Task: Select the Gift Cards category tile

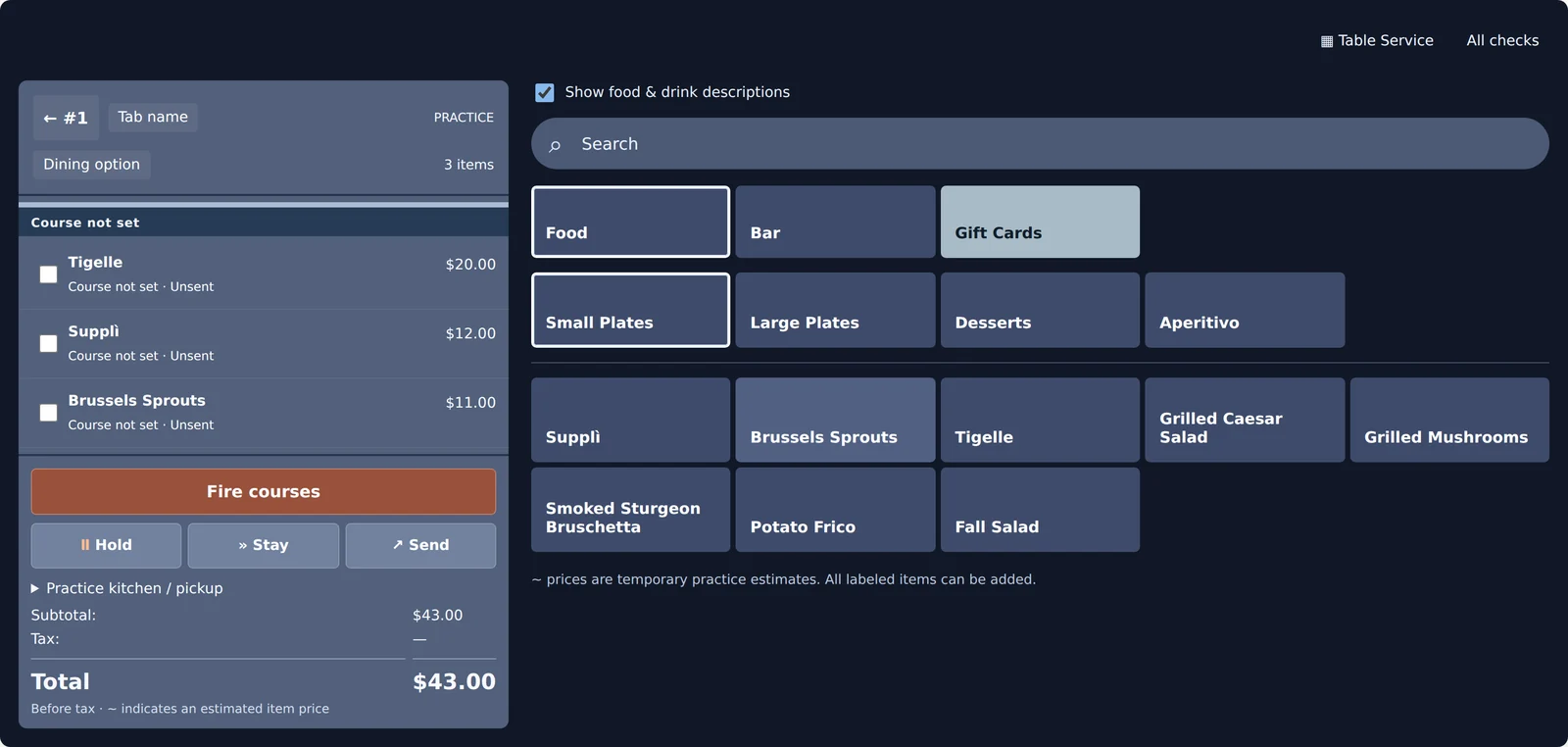Action: (1040, 222)
